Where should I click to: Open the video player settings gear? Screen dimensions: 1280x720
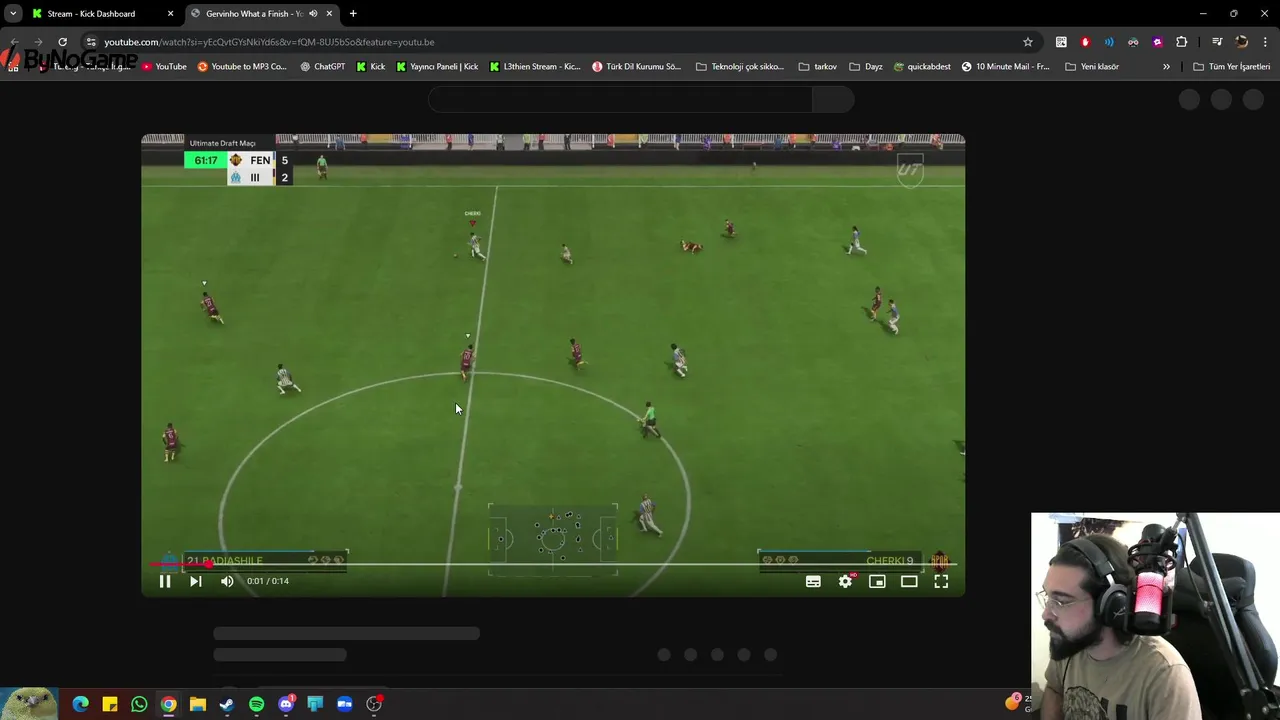pyautogui.click(x=845, y=581)
